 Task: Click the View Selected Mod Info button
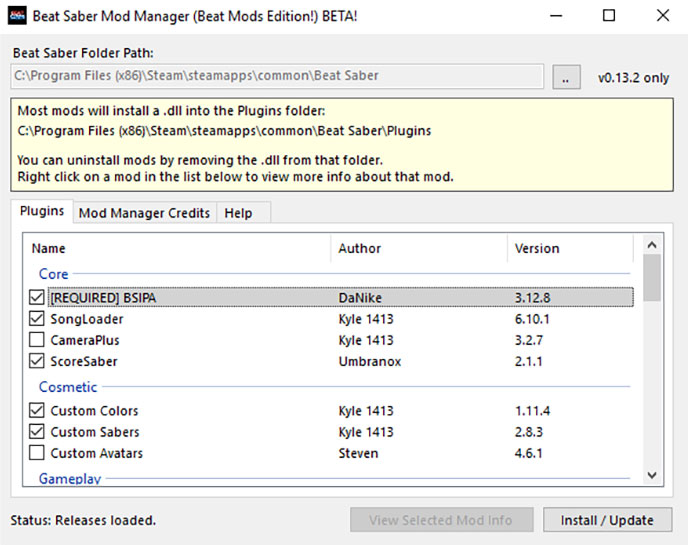click(441, 520)
